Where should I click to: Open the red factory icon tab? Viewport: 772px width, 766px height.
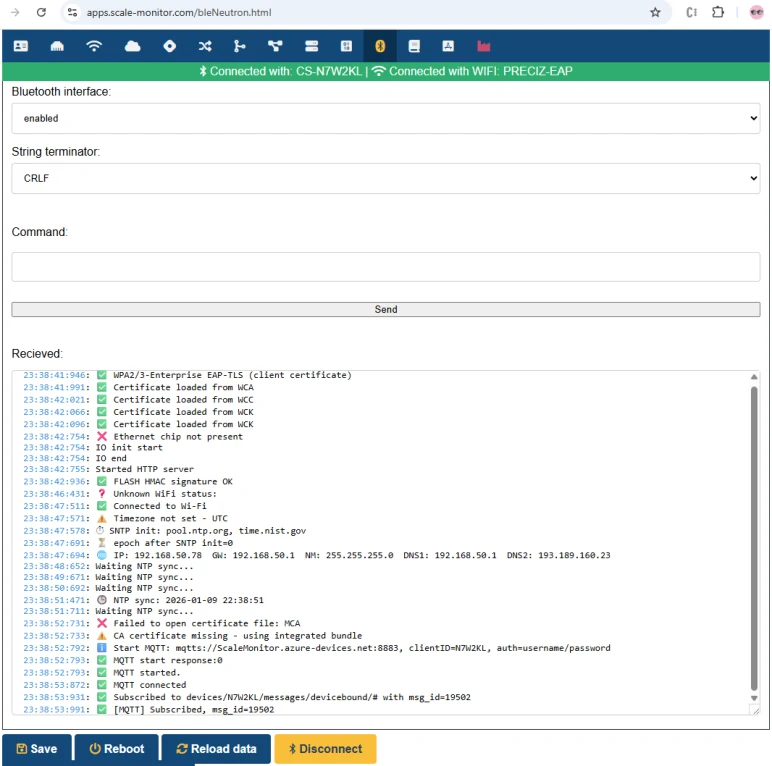click(x=483, y=46)
